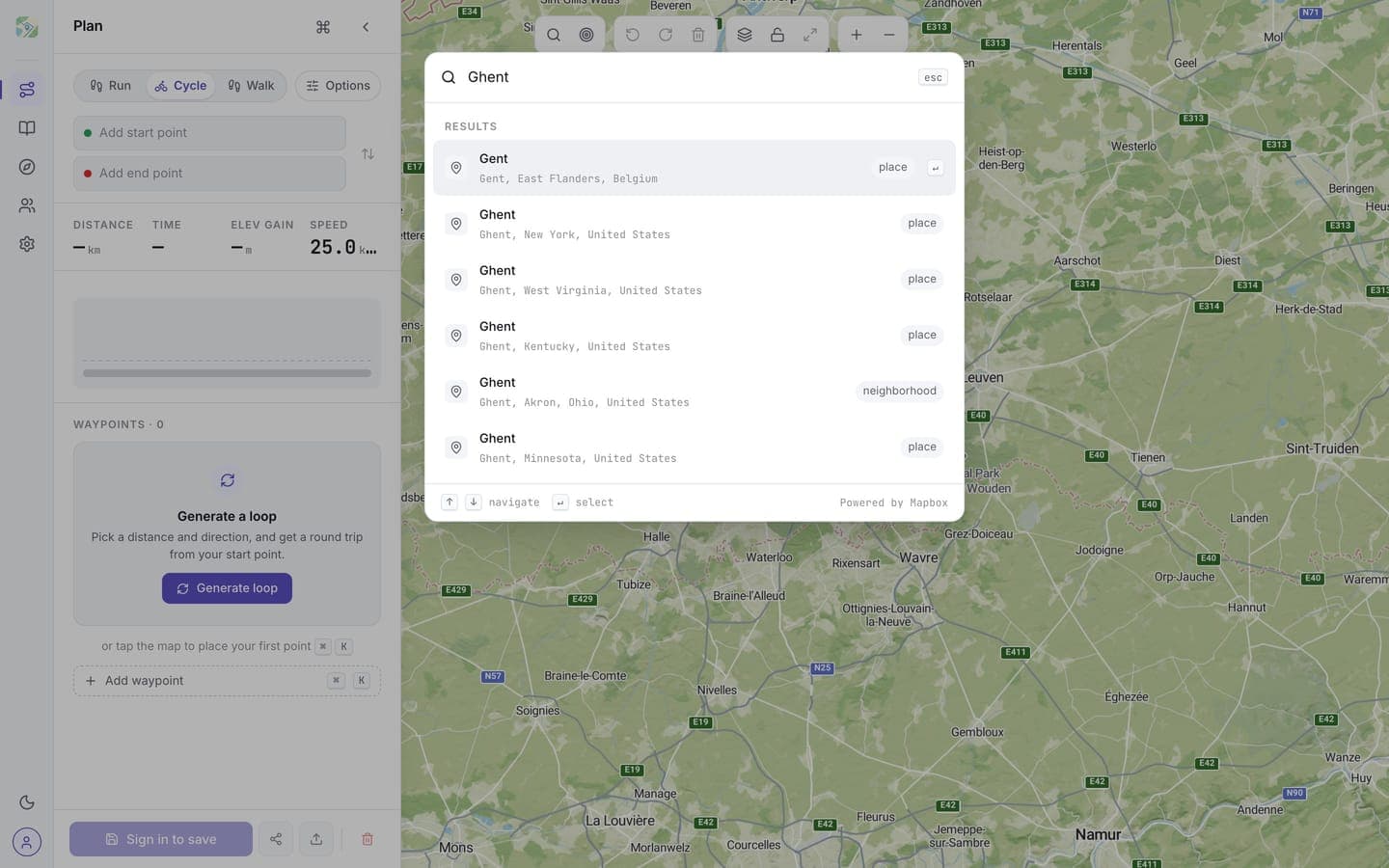Image resolution: width=1389 pixels, height=868 pixels.
Task: Collapse the Plan panel with the chevron
Action: click(366, 27)
